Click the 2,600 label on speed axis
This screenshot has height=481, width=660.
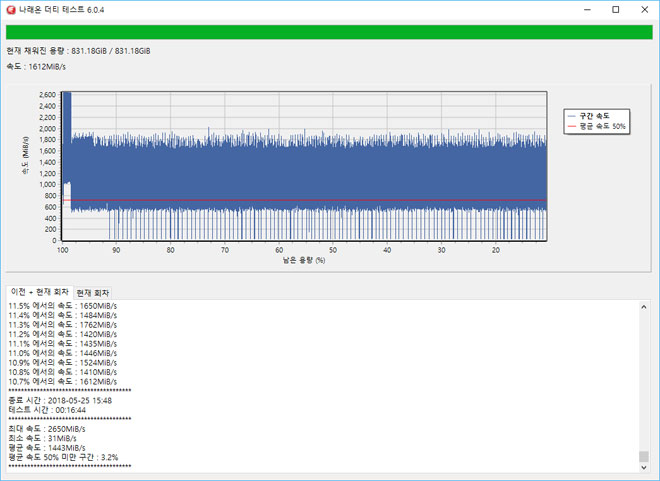[47, 95]
